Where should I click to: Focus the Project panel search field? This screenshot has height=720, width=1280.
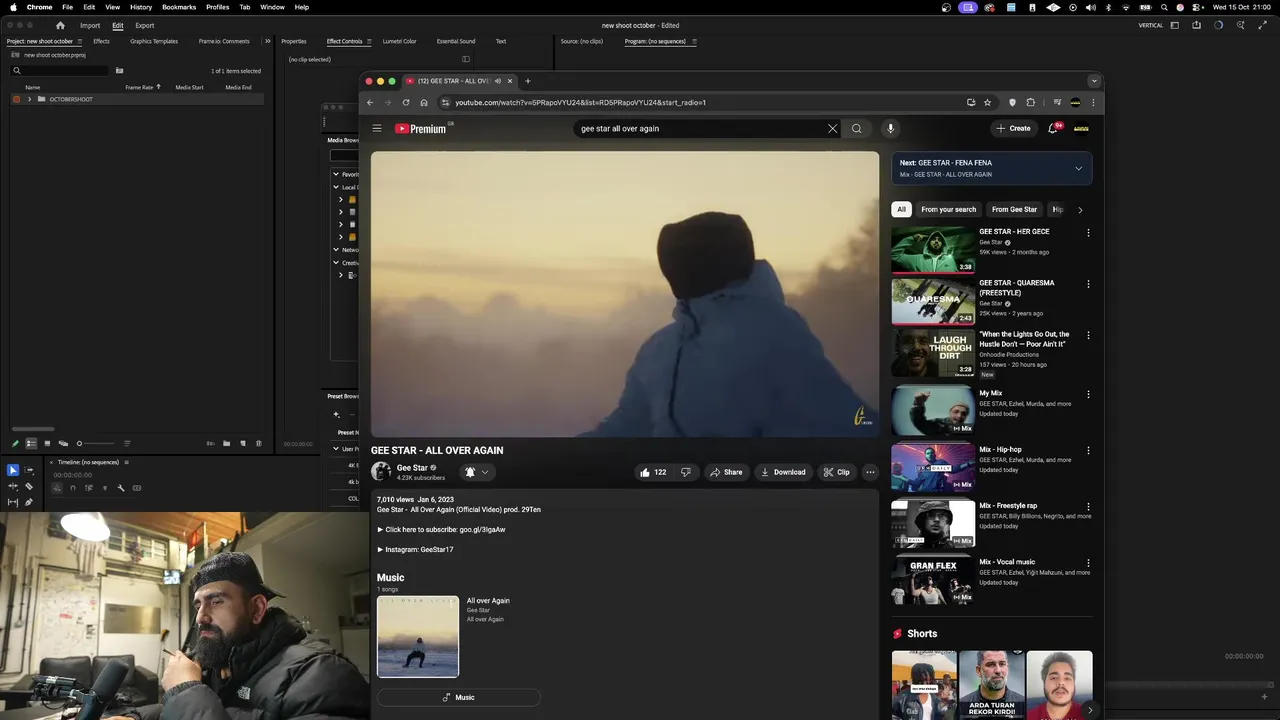pyautogui.click(x=59, y=71)
